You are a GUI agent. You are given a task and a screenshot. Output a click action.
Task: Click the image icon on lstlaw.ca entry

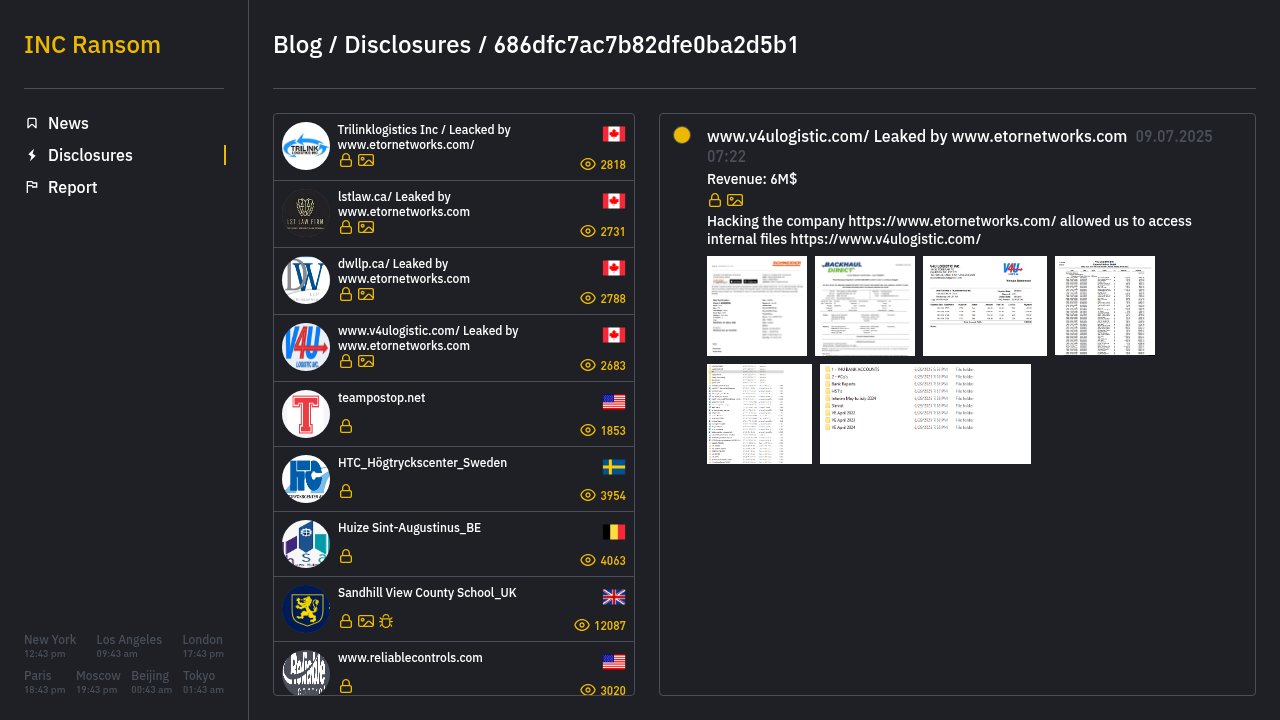[366, 227]
